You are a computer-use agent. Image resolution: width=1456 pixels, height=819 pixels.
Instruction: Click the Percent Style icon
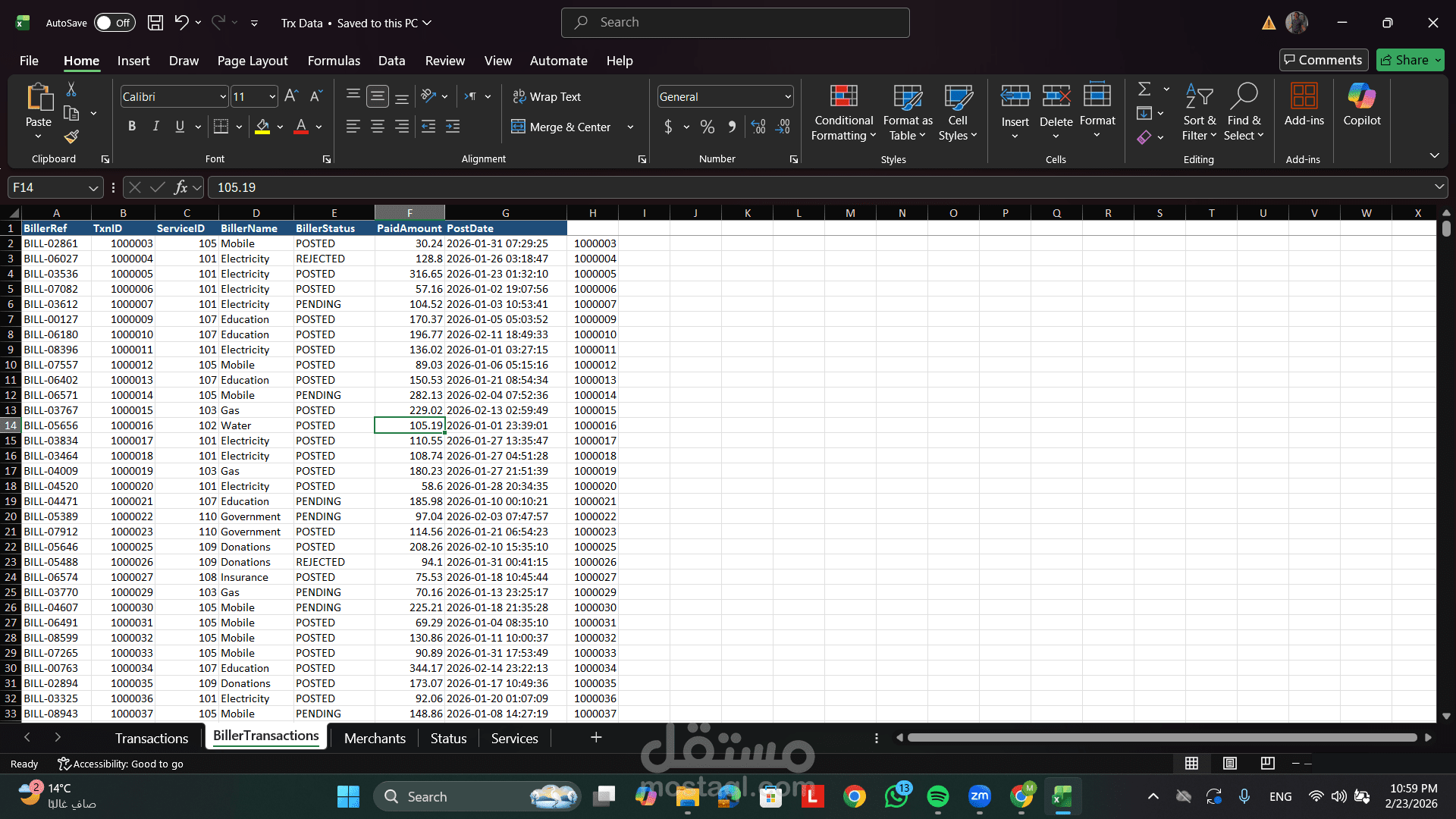[x=707, y=127]
